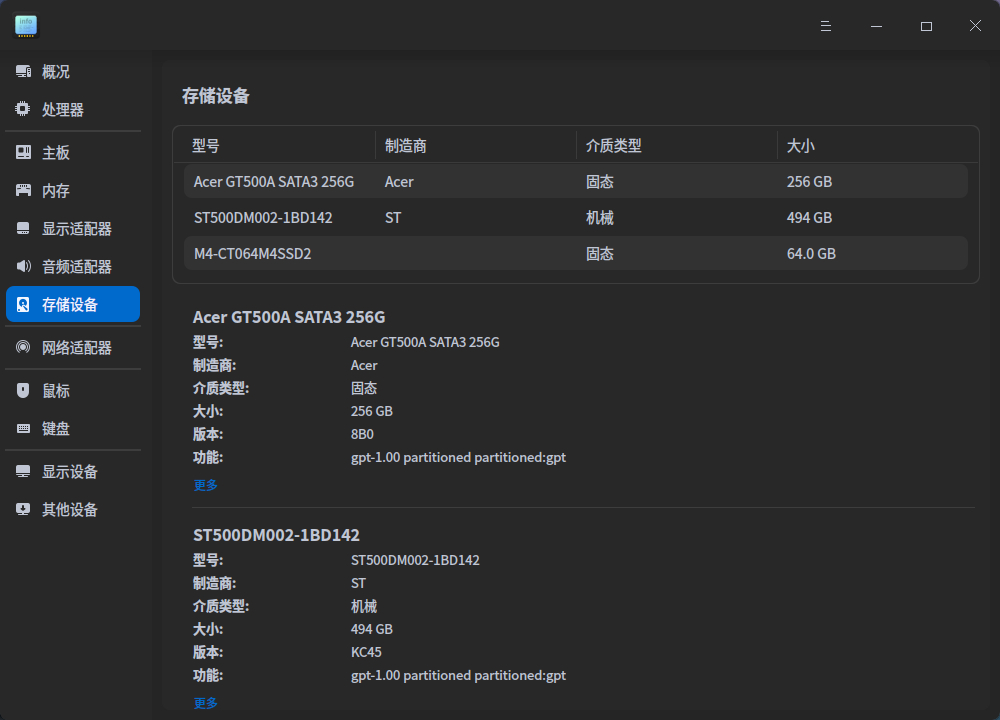Click the 鼠标 mouse icon
The image size is (1000, 720).
pyautogui.click(x=23, y=391)
